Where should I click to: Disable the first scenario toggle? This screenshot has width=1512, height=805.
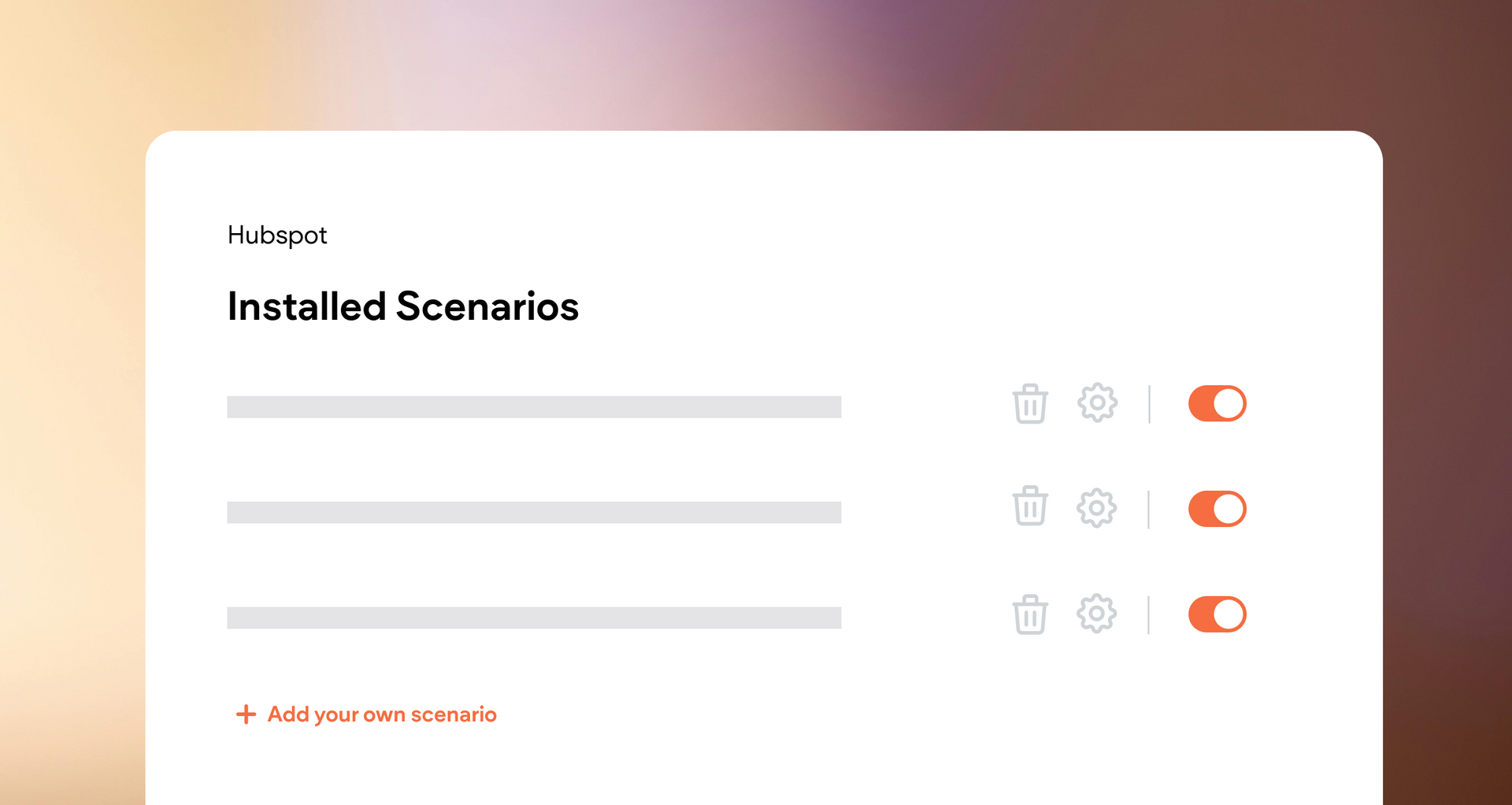coord(1217,404)
